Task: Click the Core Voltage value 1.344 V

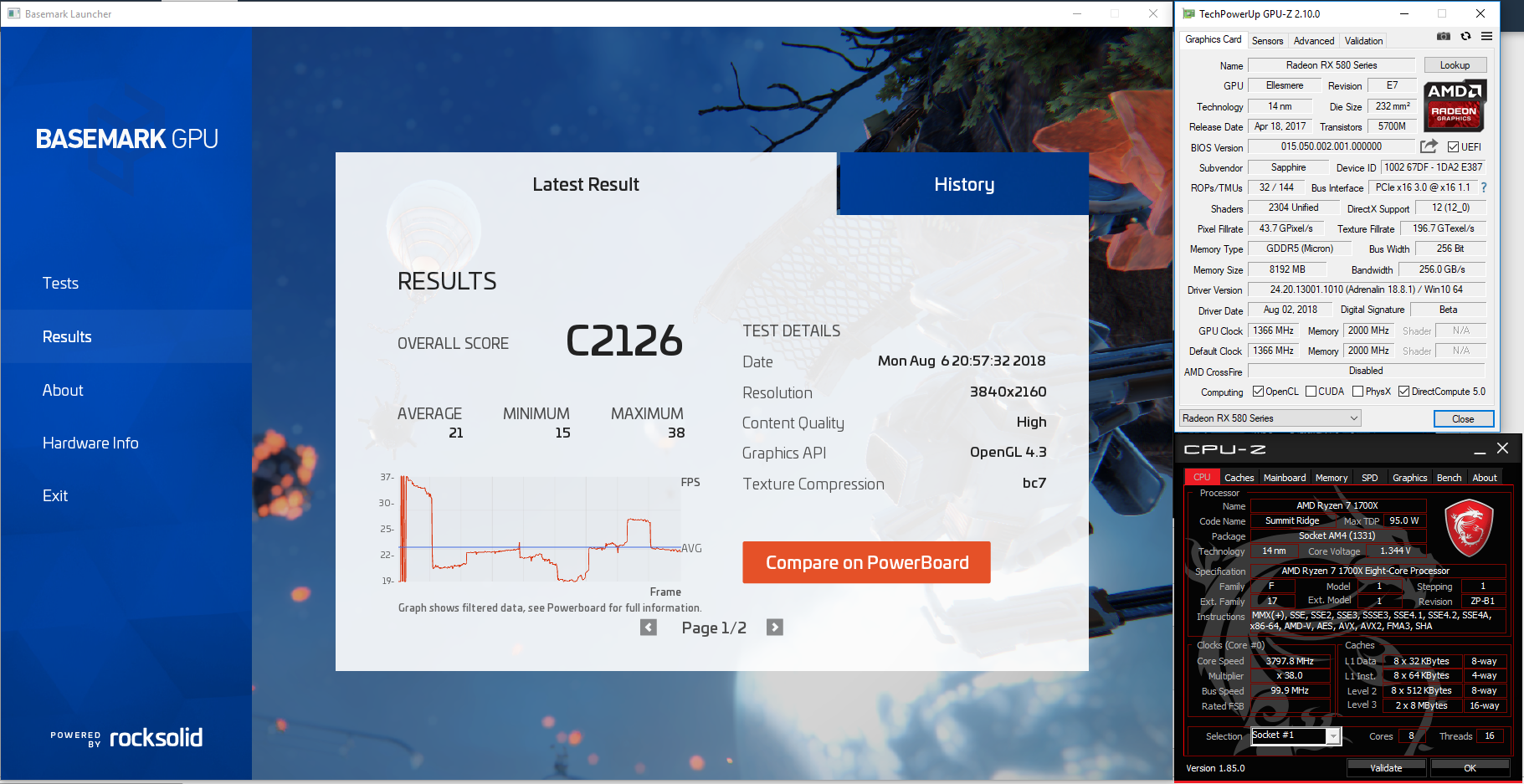Action: pyautogui.click(x=1395, y=551)
